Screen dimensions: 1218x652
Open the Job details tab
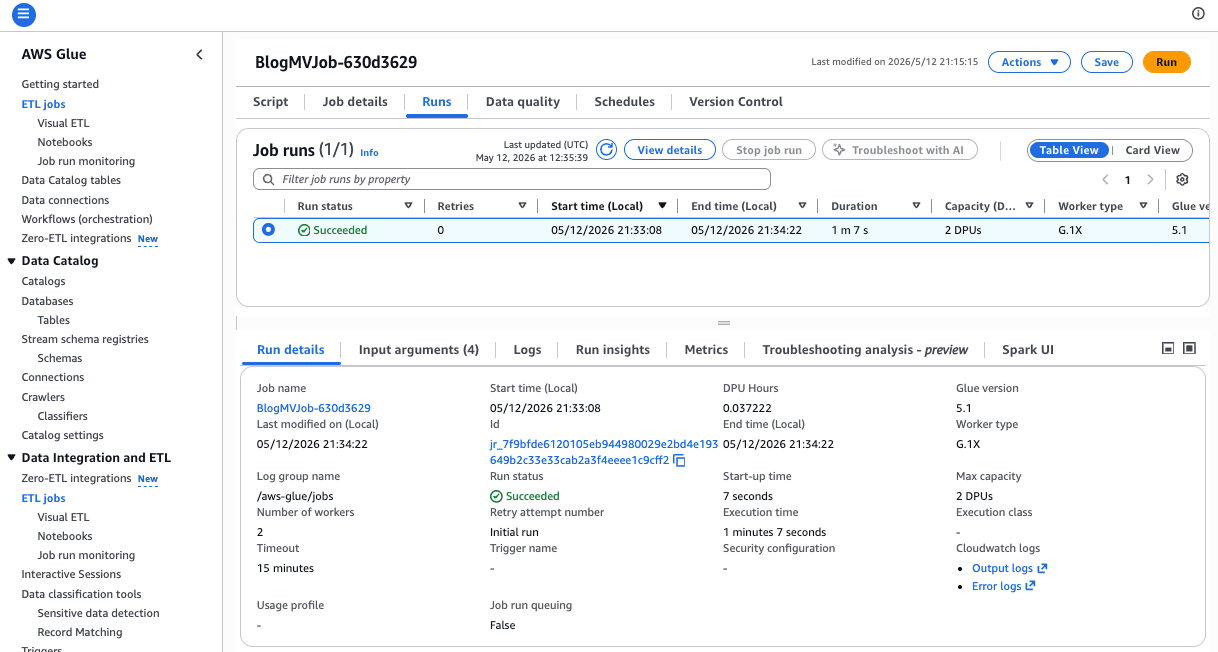[x=355, y=102]
